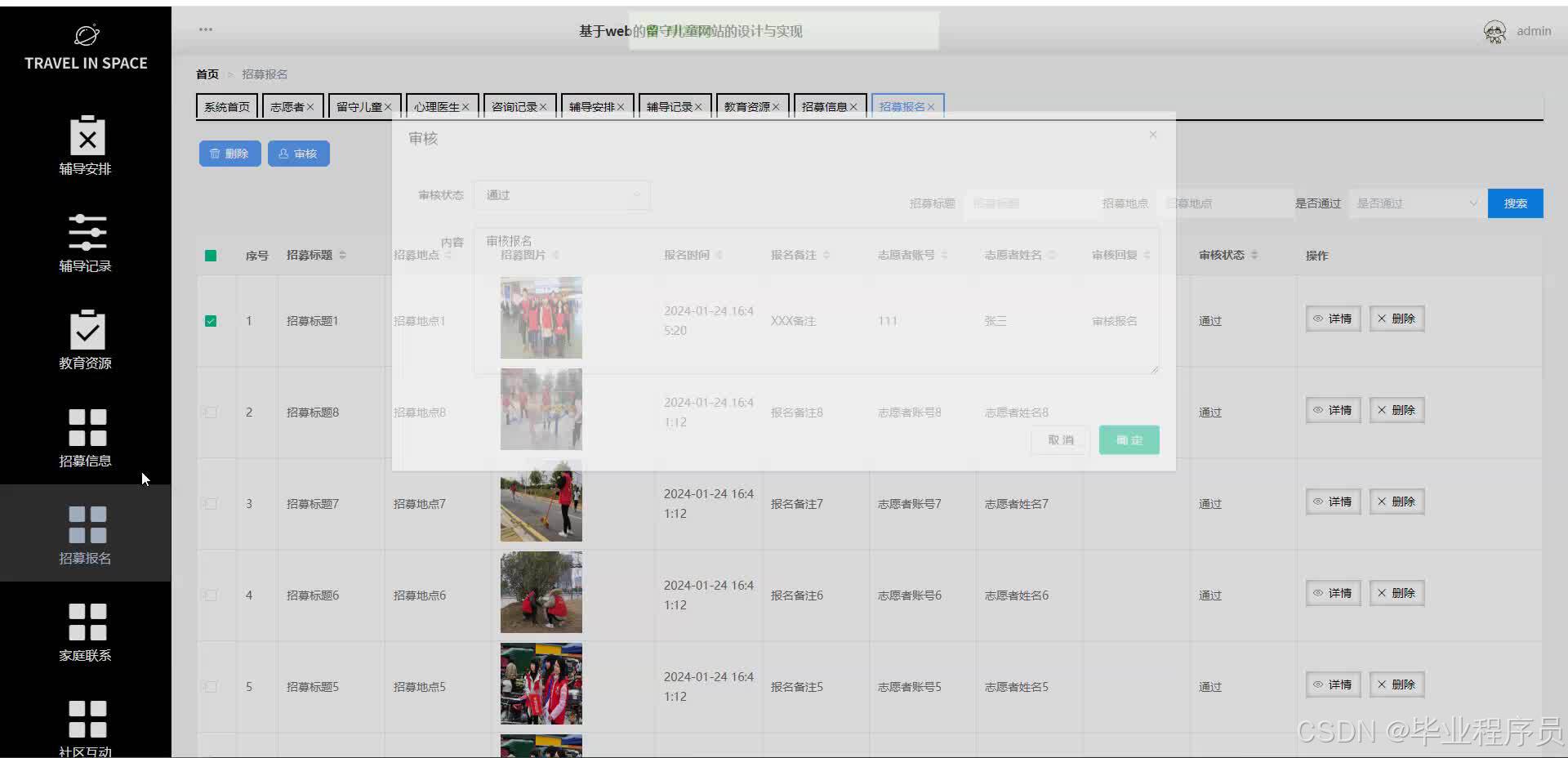Click the 搜索 button
The height and width of the screenshot is (758, 1568).
pos(1515,203)
